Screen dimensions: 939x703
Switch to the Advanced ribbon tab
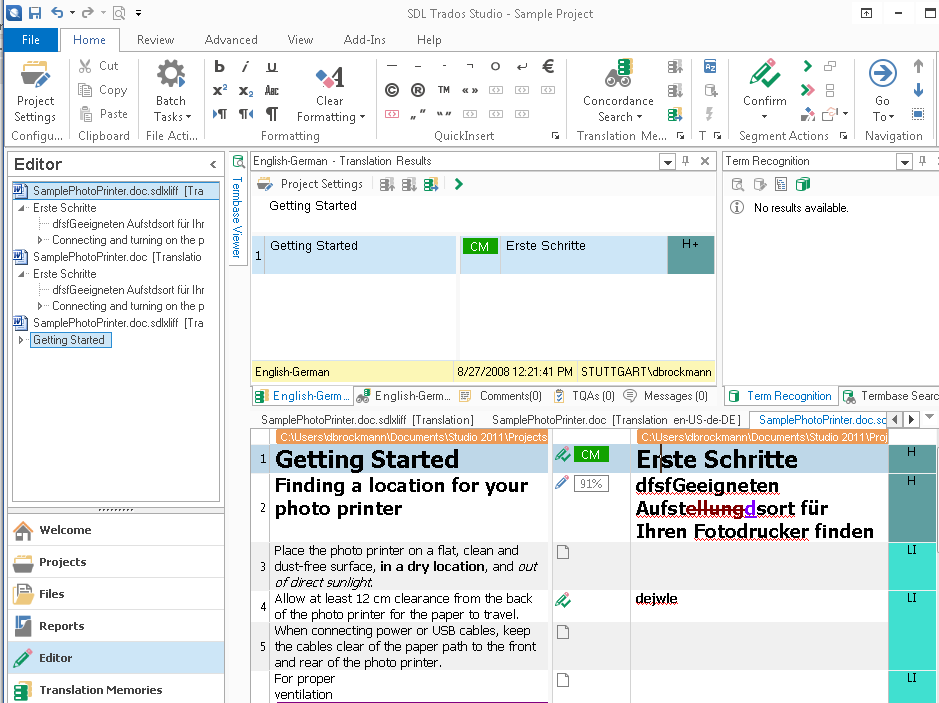point(231,40)
